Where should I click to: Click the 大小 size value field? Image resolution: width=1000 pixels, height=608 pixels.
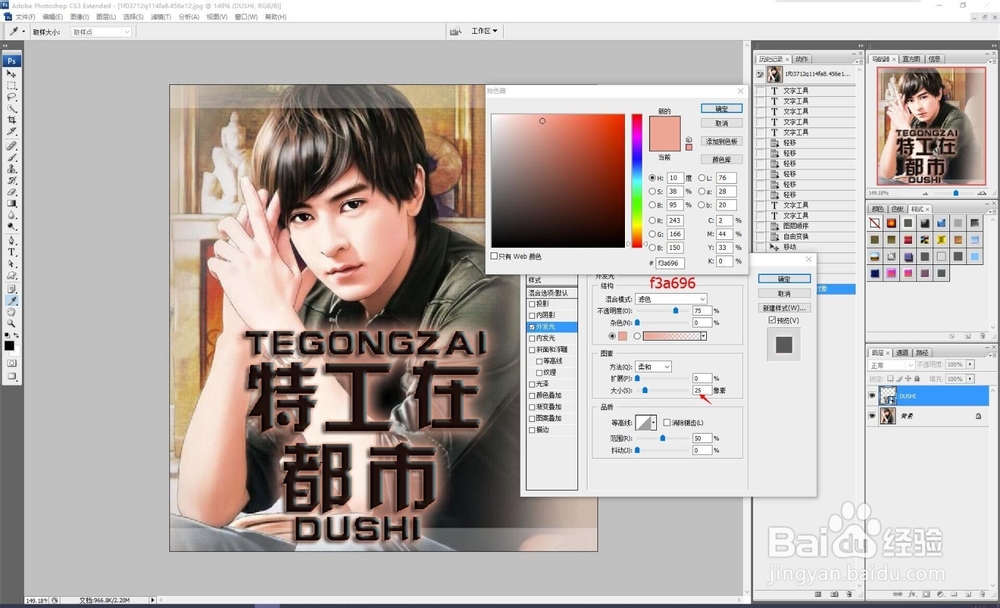pyautogui.click(x=702, y=390)
